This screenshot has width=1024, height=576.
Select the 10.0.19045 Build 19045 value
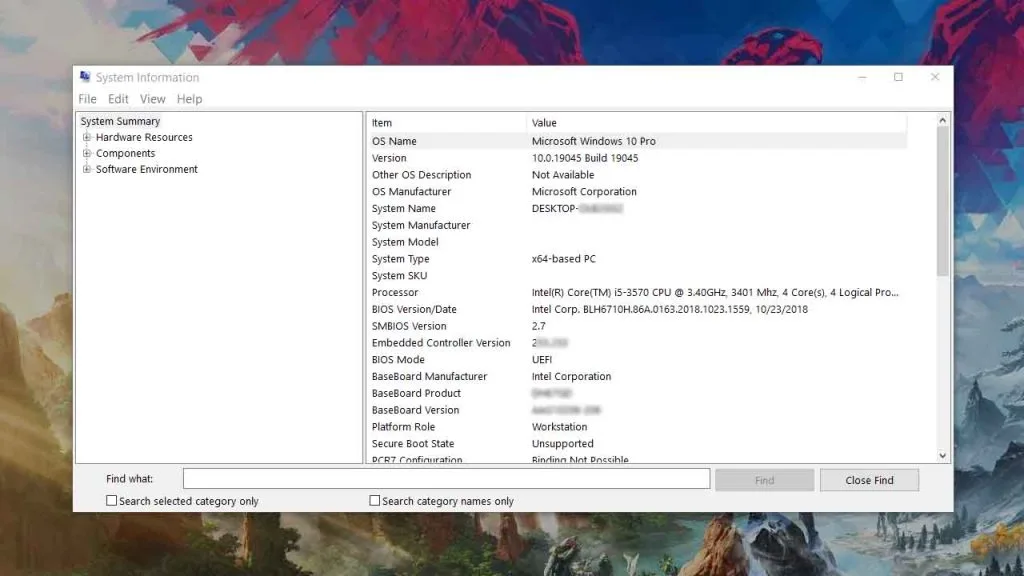(x=584, y=158)
